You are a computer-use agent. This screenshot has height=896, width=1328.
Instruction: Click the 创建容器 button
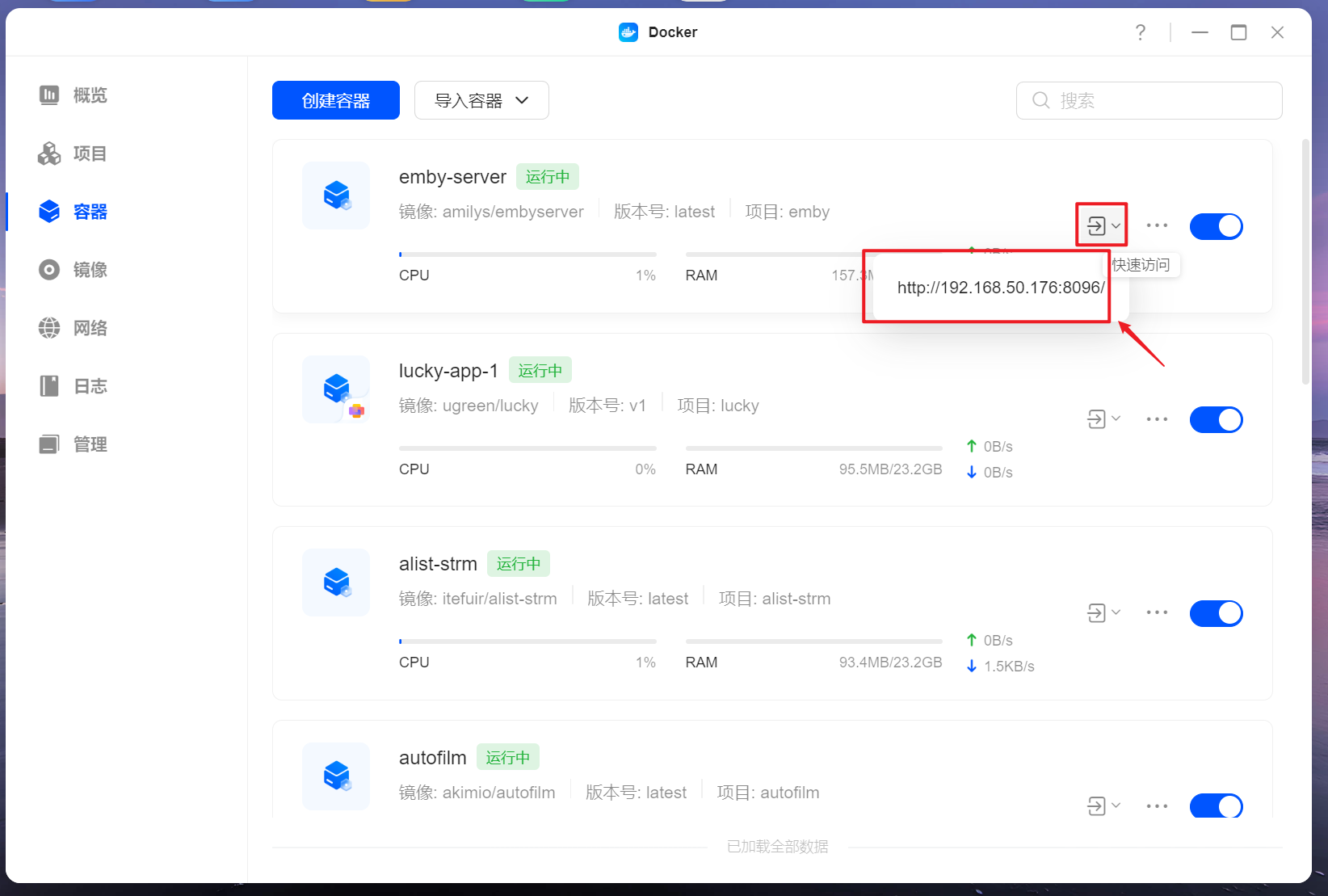click(335, 100)
